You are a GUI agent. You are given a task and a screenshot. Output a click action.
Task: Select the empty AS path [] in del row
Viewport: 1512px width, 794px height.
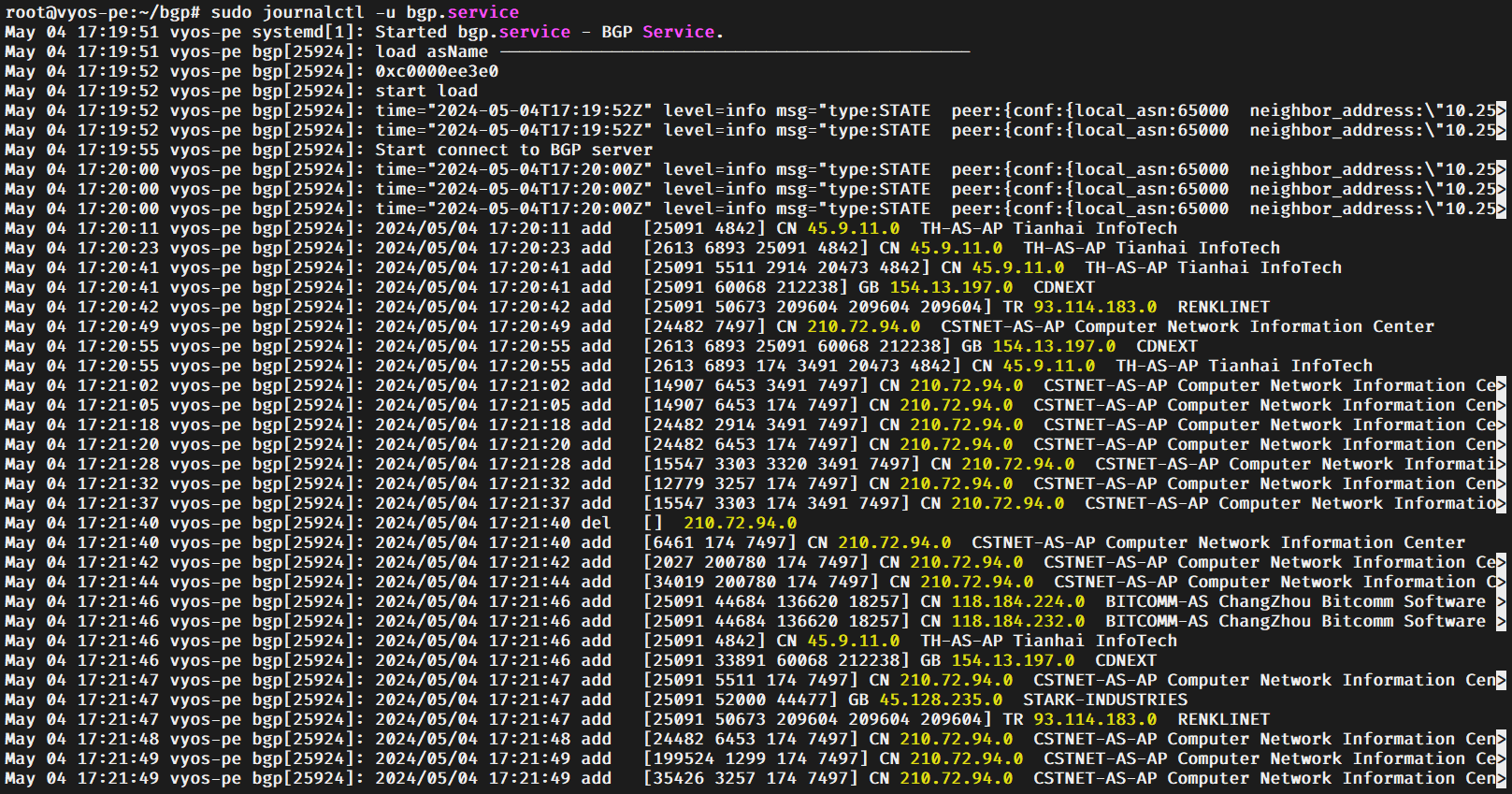point(653,523)
